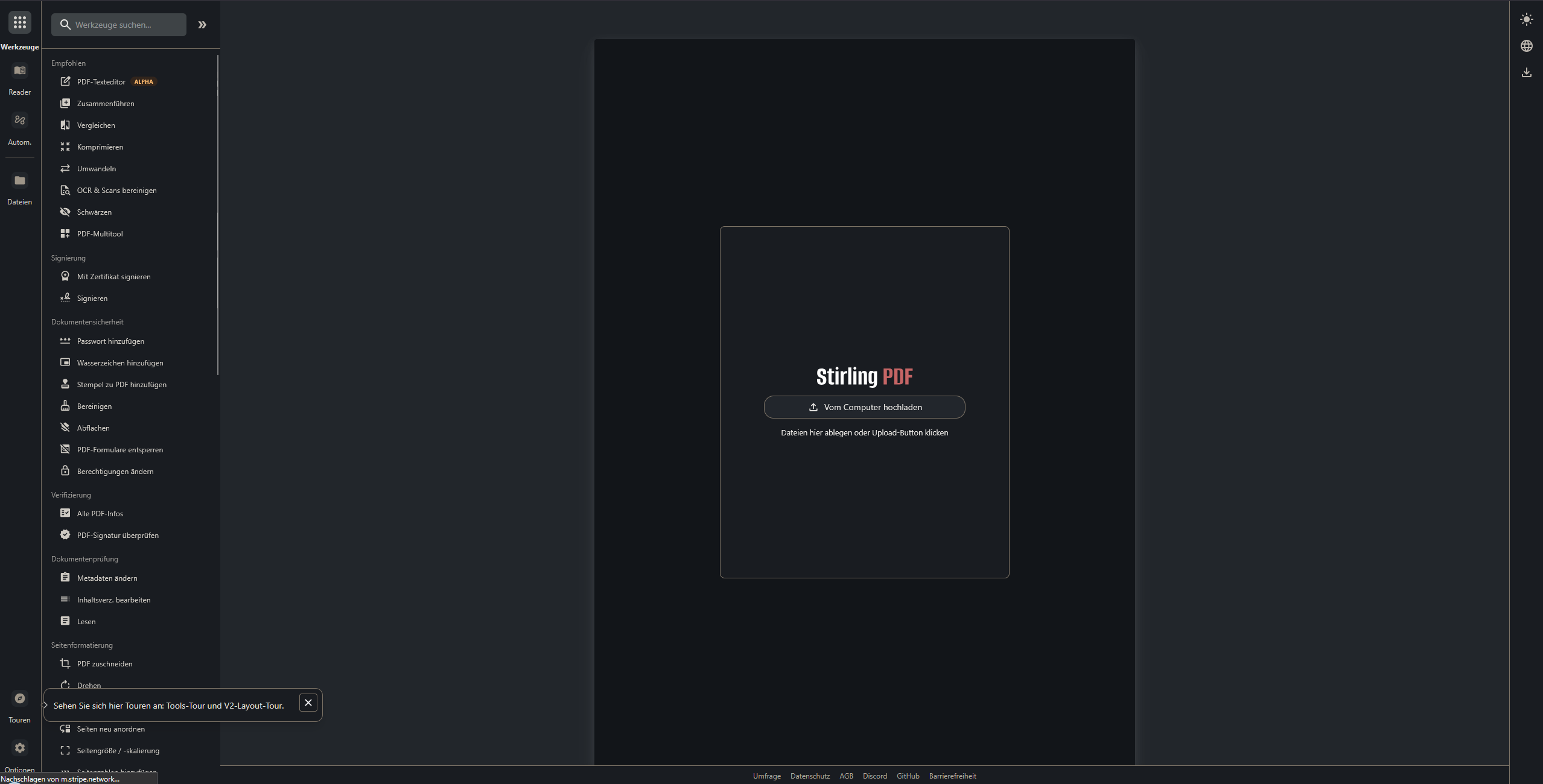Expand the tool panel with double chevron
Viewport: 1543px width, 784px height.
tap(202, 25)
